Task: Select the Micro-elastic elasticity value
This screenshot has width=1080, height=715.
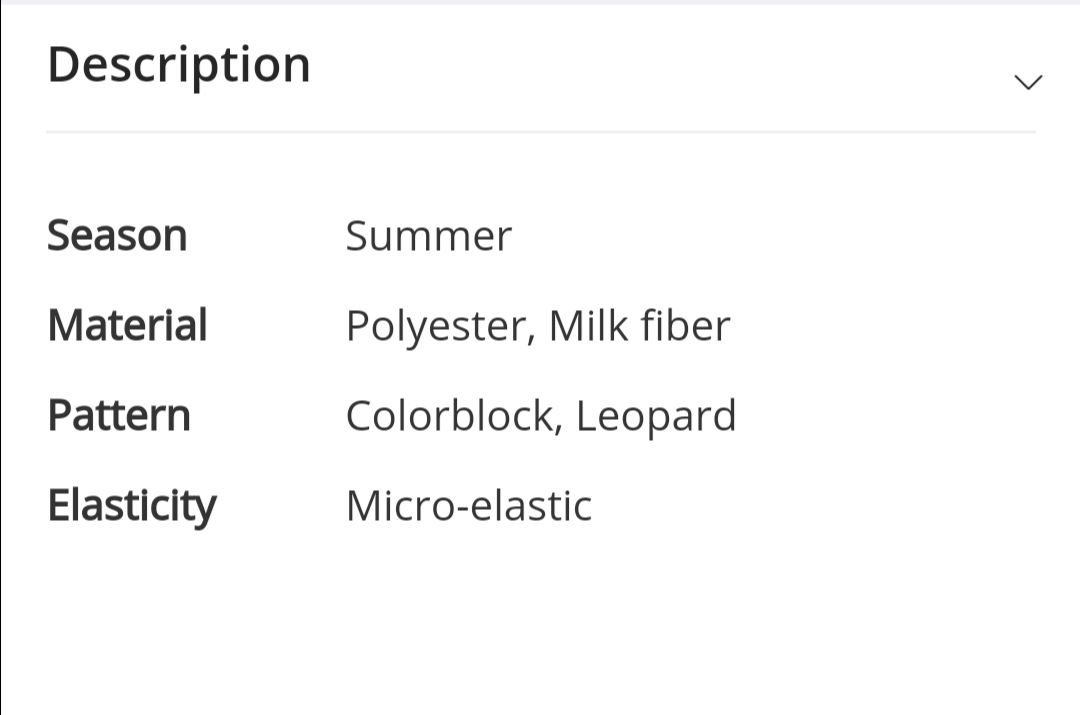Action: 469,506
